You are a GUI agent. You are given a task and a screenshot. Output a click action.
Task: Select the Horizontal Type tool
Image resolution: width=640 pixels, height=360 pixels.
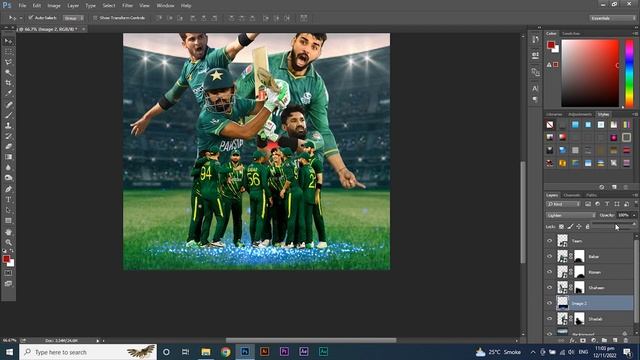coord(8,200)
